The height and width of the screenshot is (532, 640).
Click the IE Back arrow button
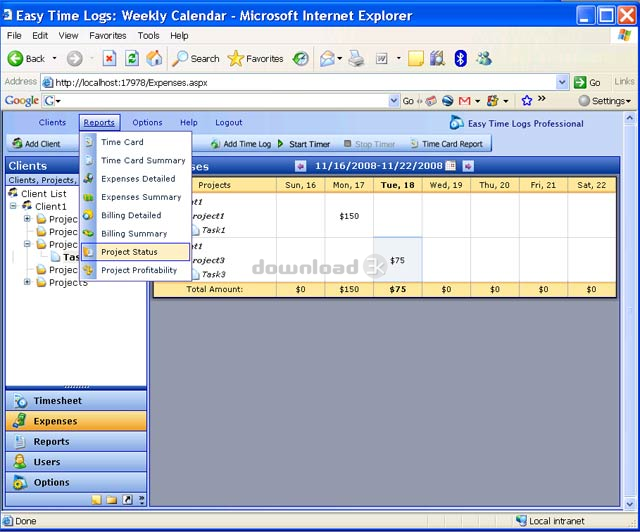(x=16, y=59)
